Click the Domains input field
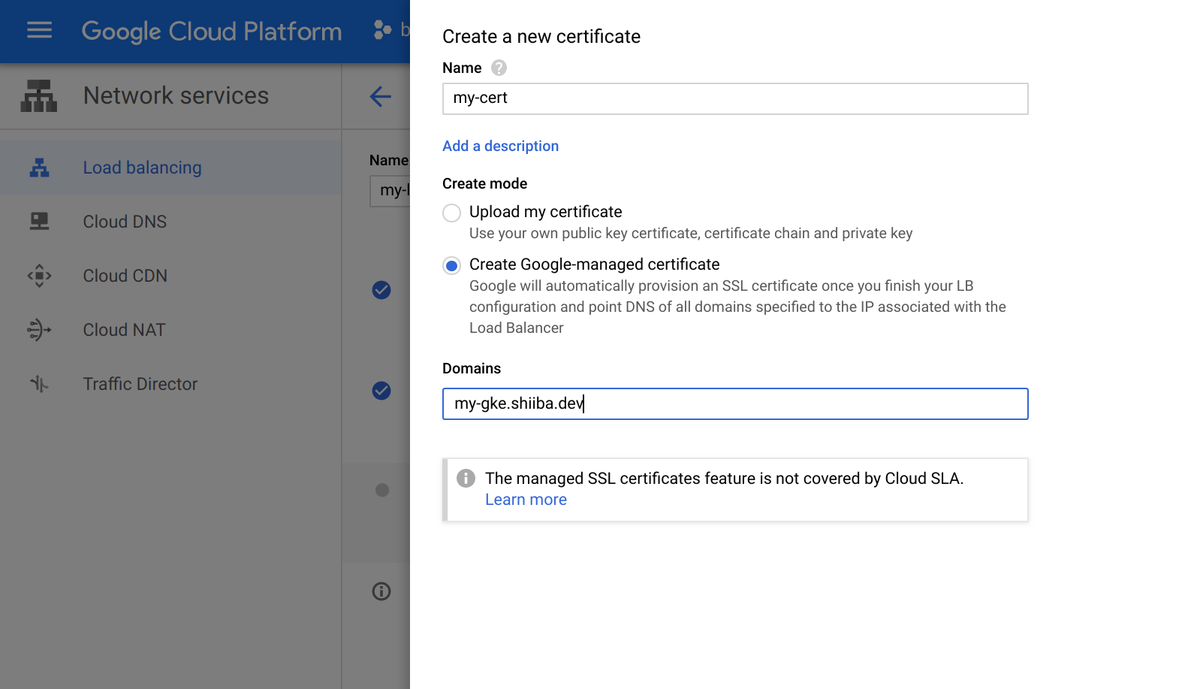This screenshot has height=689, width=1200. [735, 404]
